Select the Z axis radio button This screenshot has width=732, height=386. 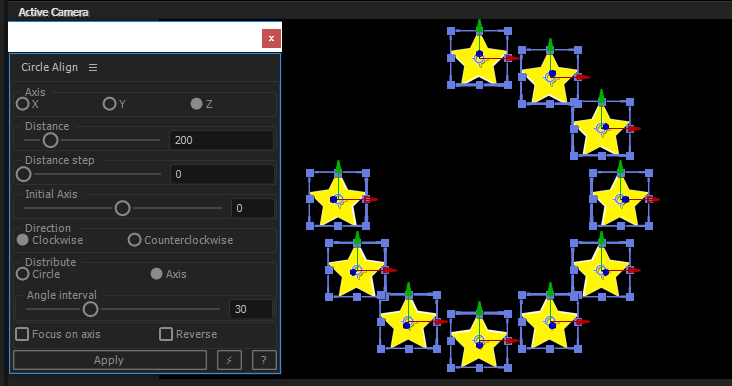click(197, 104)
